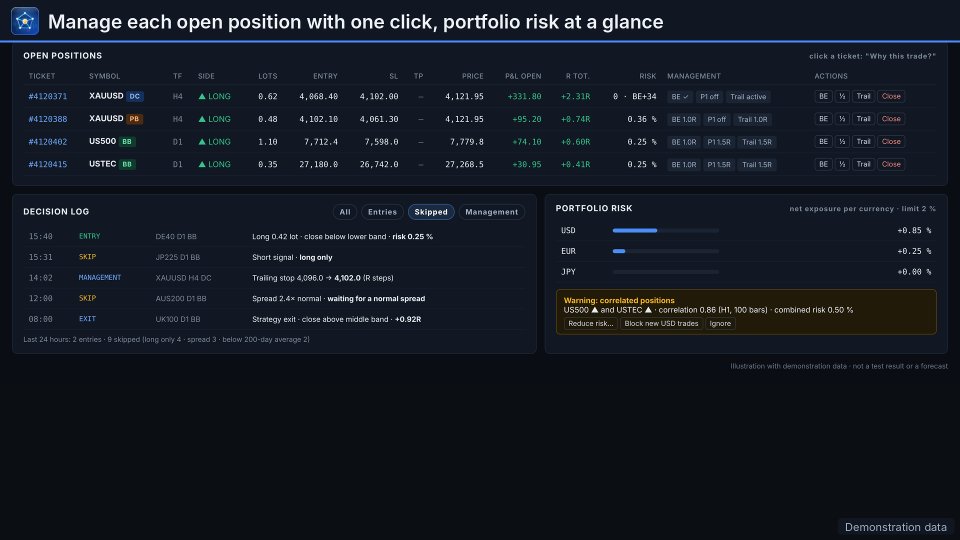
Task: Toggle 'BE 1.0R' chip in USTEC row
Action: (x=684, y=165)
